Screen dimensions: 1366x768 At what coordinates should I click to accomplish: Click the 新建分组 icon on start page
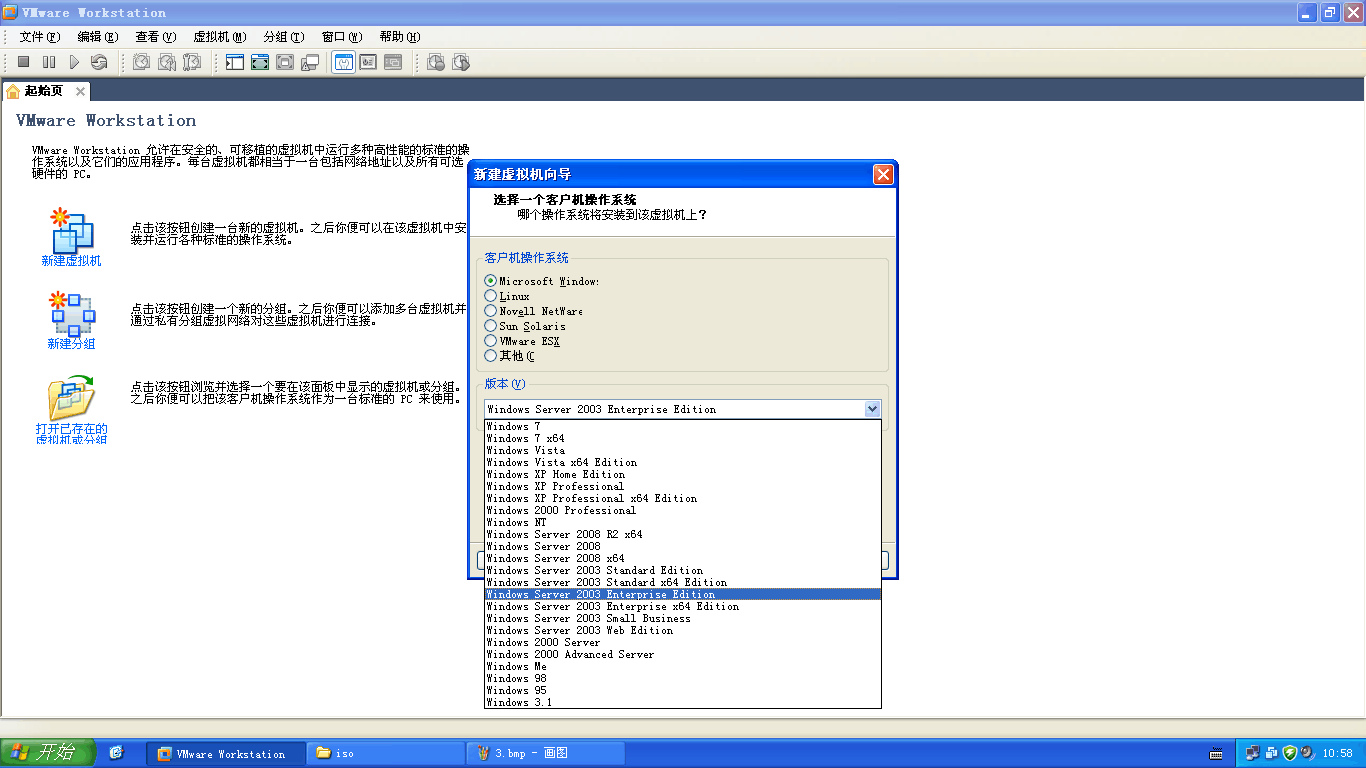pyautogui.click(x=71, y=313)
